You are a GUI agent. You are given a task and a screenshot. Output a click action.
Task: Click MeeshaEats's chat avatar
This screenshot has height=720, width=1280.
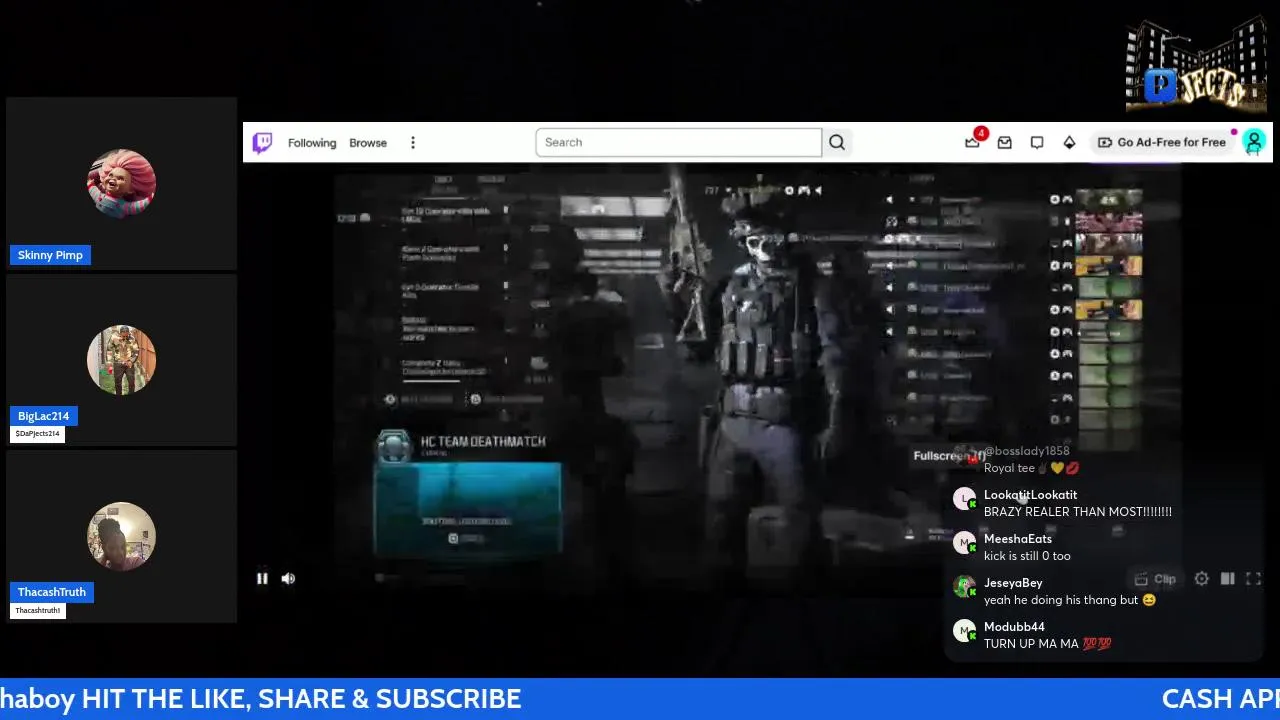pyautogui.click(x=964, y=543)
